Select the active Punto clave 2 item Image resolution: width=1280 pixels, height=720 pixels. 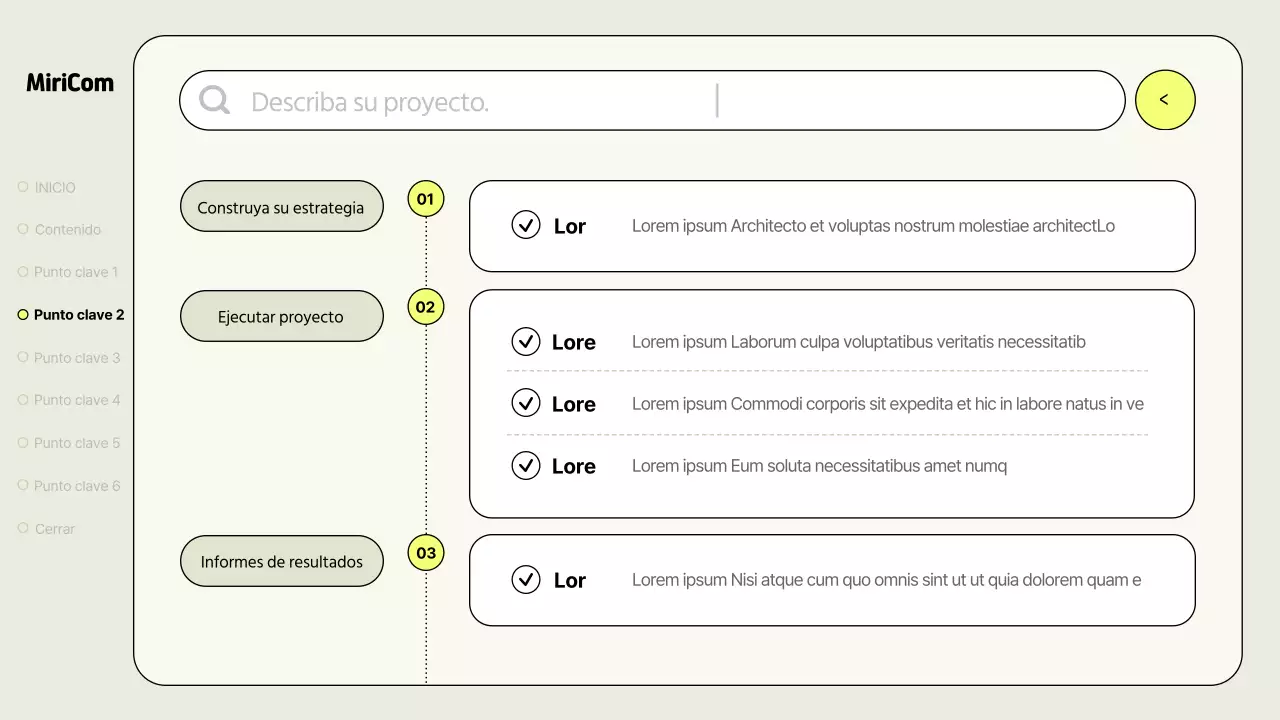click(78, 315)
